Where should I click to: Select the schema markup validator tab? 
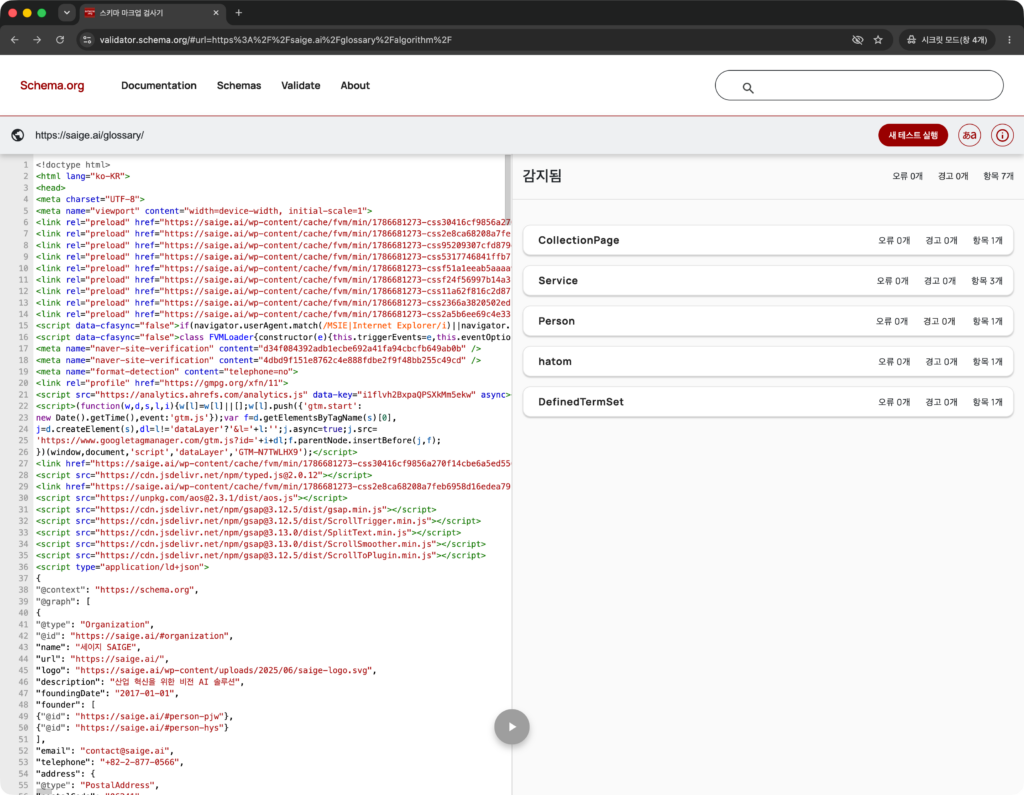pos(152,12)
